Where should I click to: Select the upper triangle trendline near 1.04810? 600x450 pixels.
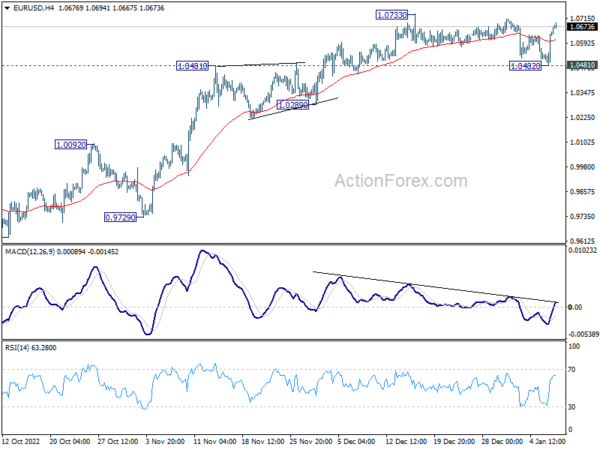[x=261, y=64]
